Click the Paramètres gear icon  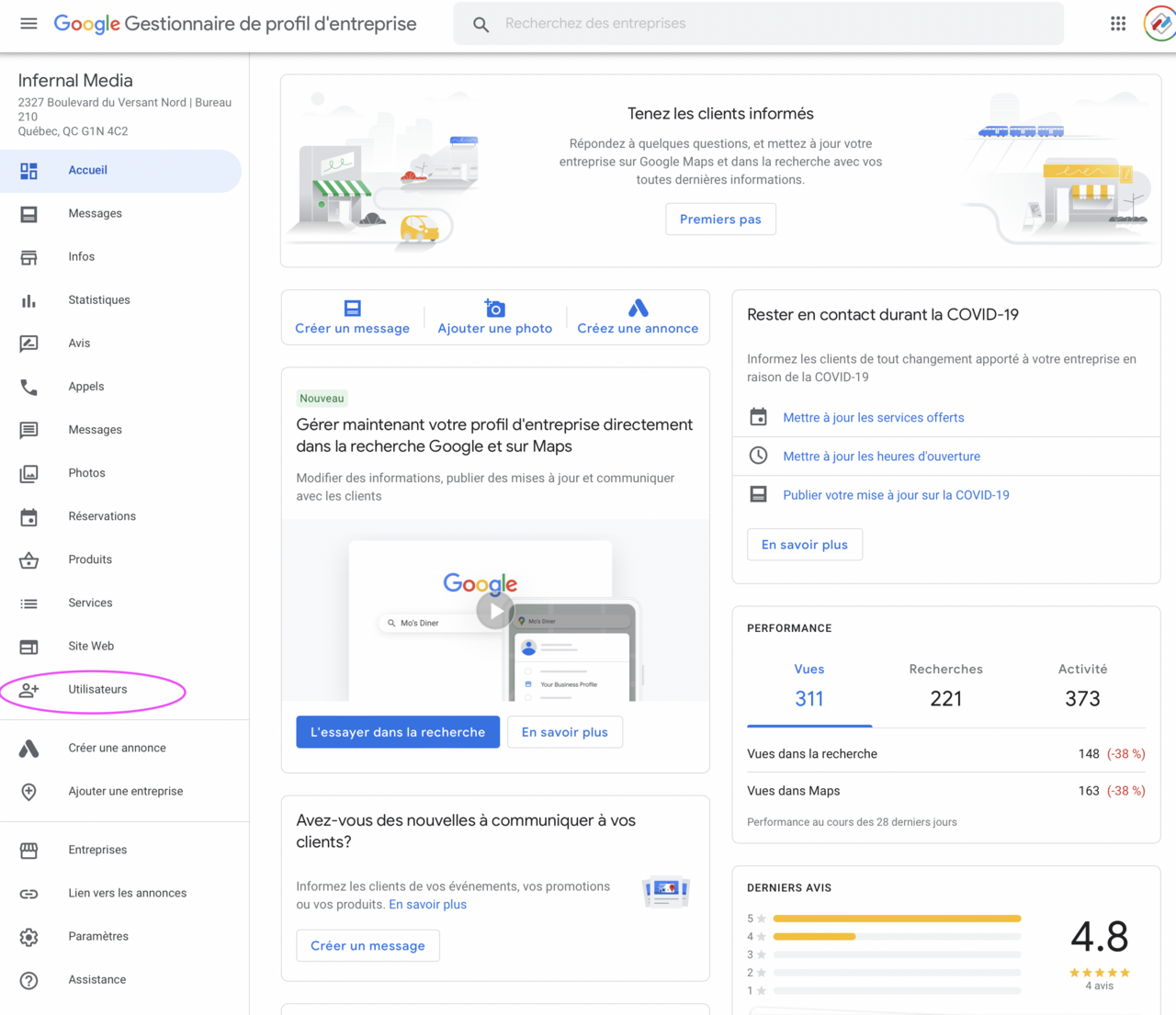pyautogui.click(x=29, y=937)
